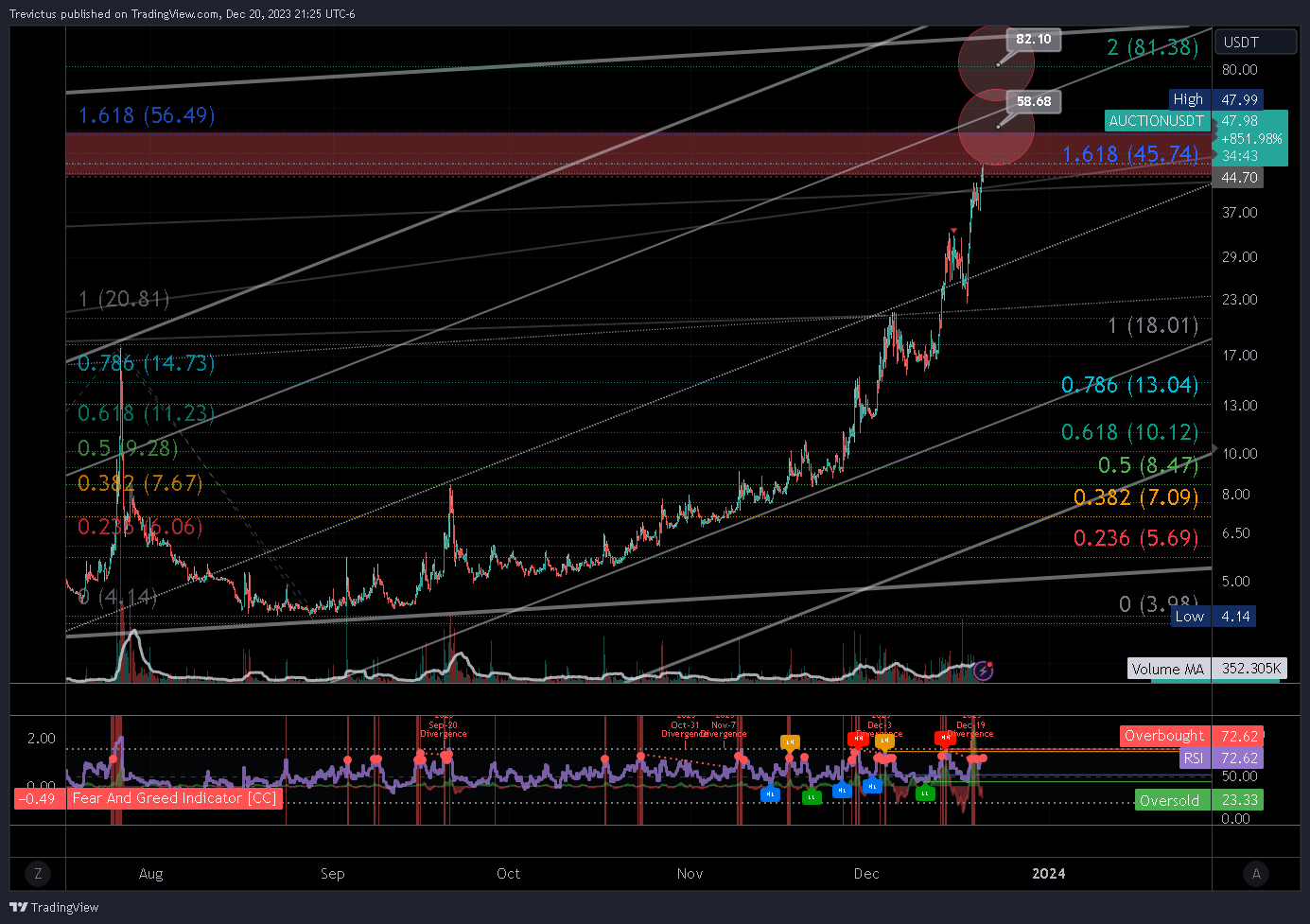Click the 0.382 (7.09) Fibonacci label
The width and height of the screenshot is (1310, 924).
(1136, 497)
